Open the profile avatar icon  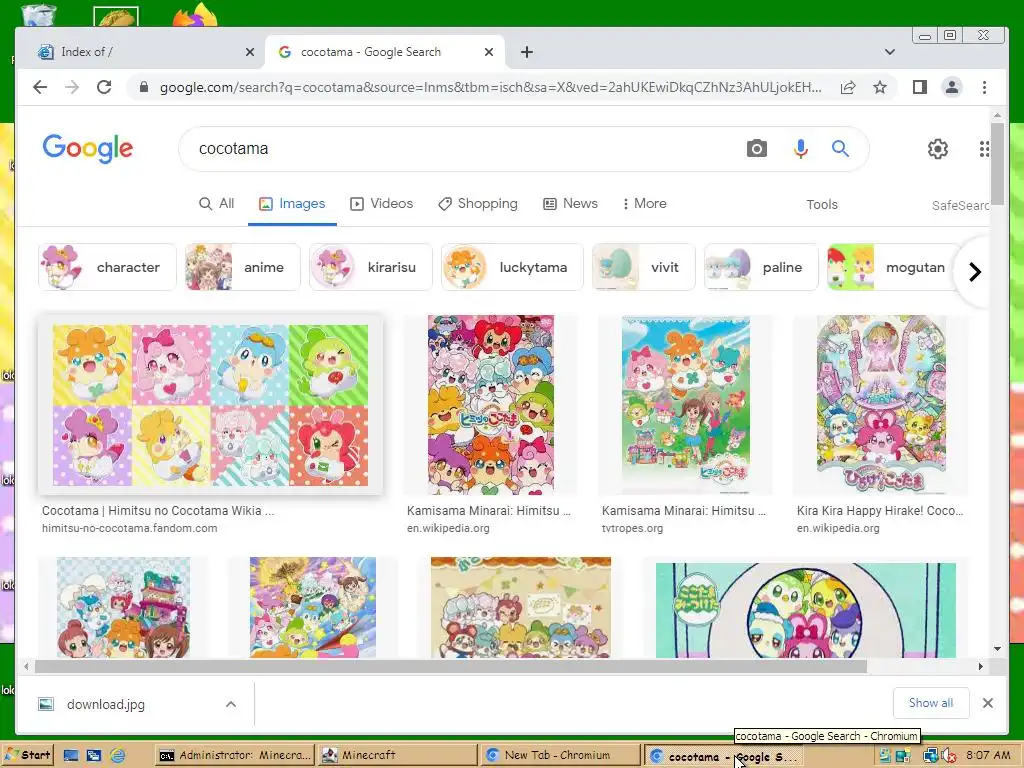pyautogui.click(x=952, y=87)
